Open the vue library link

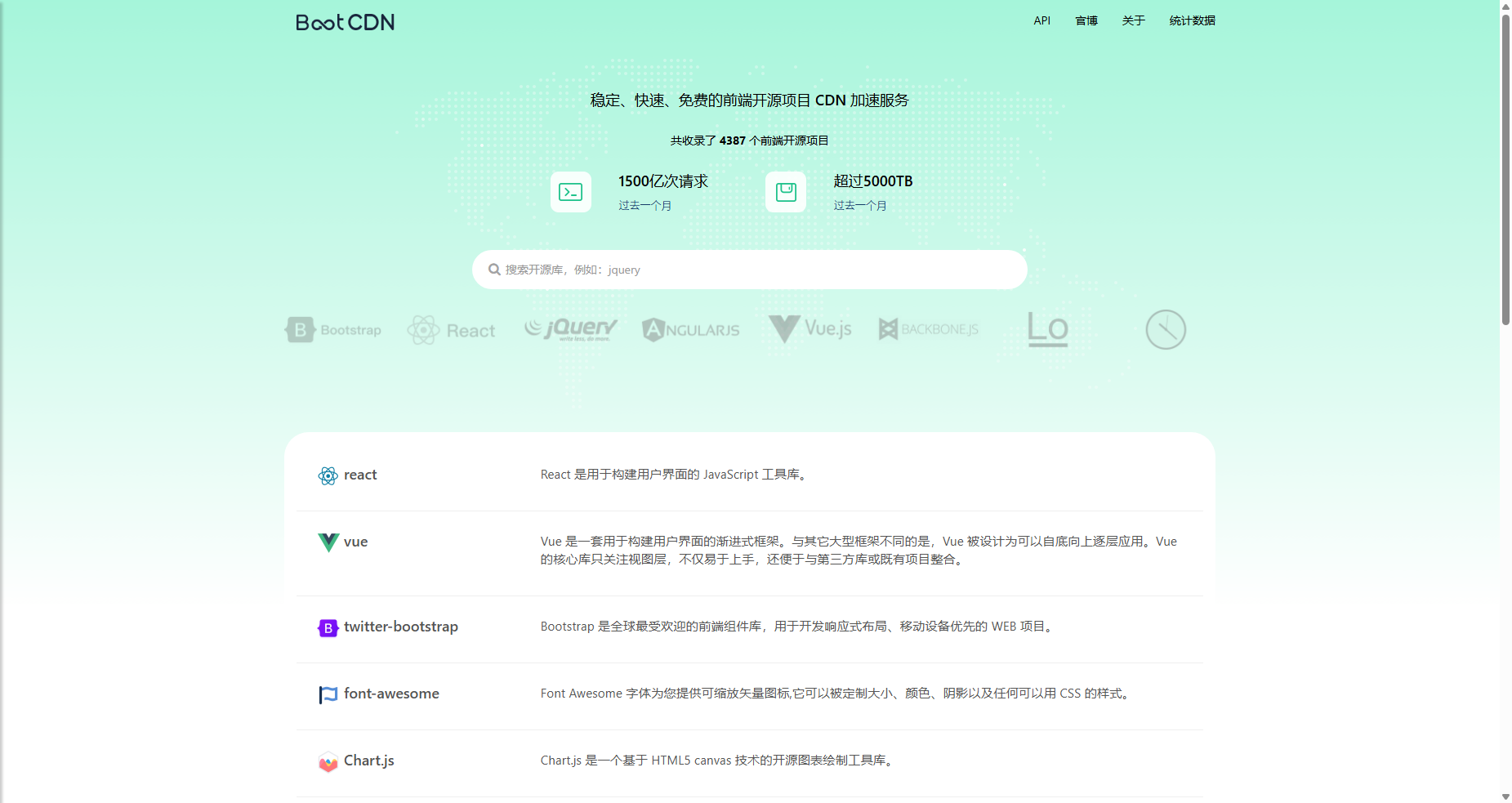pos(355,542)
